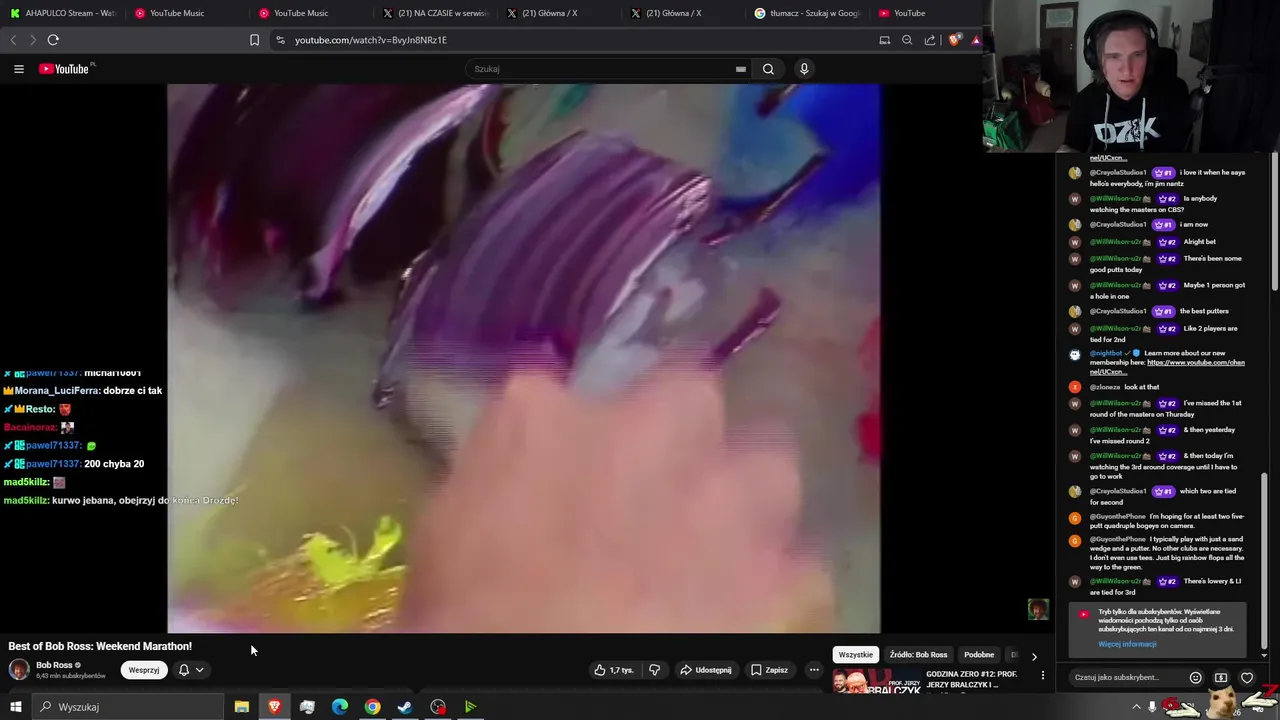Screen dimensions: 1280x720
Task: Open Brave browser from the taskbar
Action: click(274, 707)
